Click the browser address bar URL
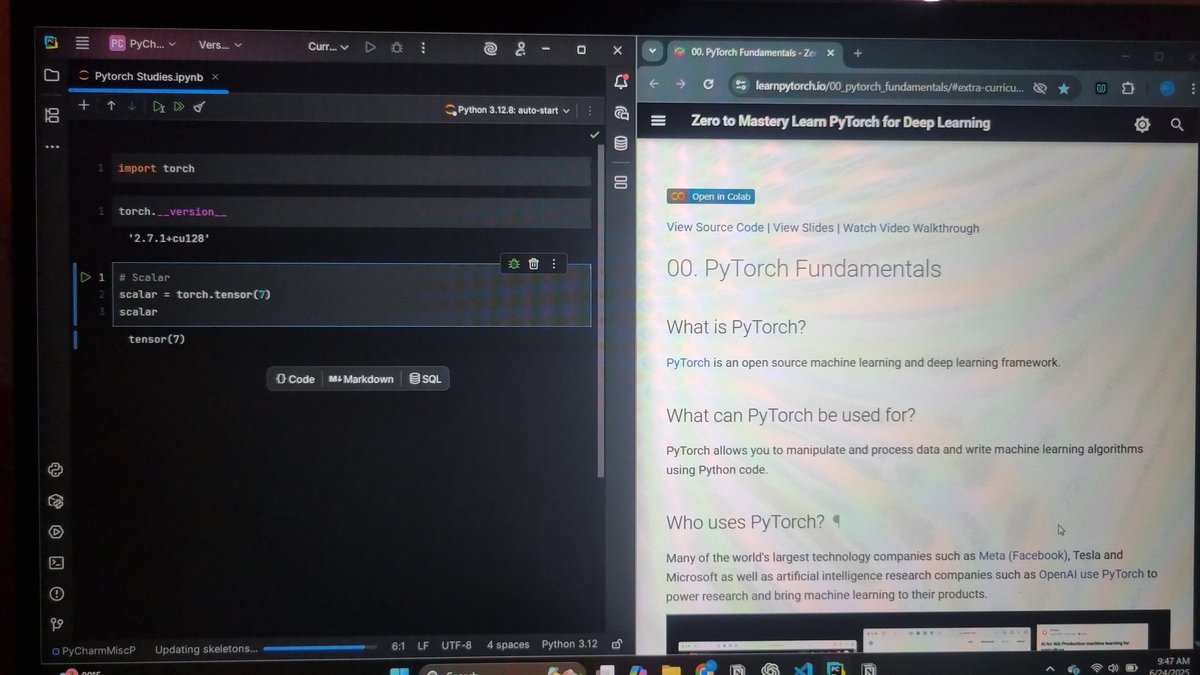 (x=889, y=87)
